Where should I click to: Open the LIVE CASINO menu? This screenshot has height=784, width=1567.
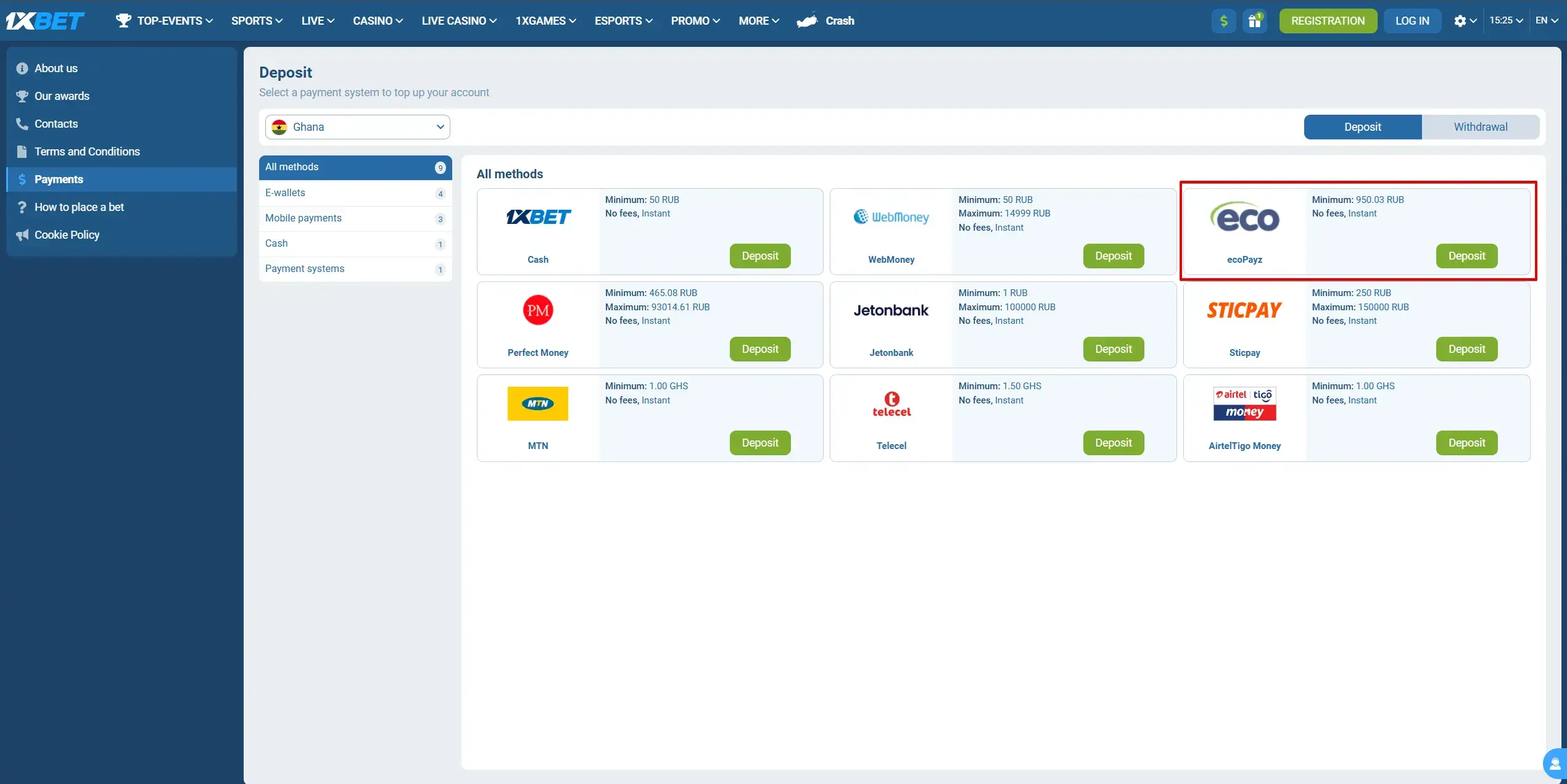click(458, 20)
